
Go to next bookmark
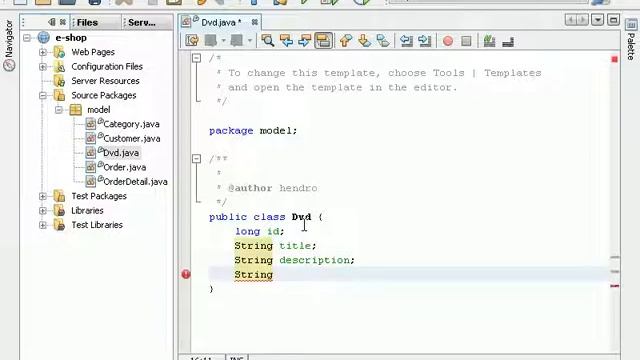tap(364, 40)
